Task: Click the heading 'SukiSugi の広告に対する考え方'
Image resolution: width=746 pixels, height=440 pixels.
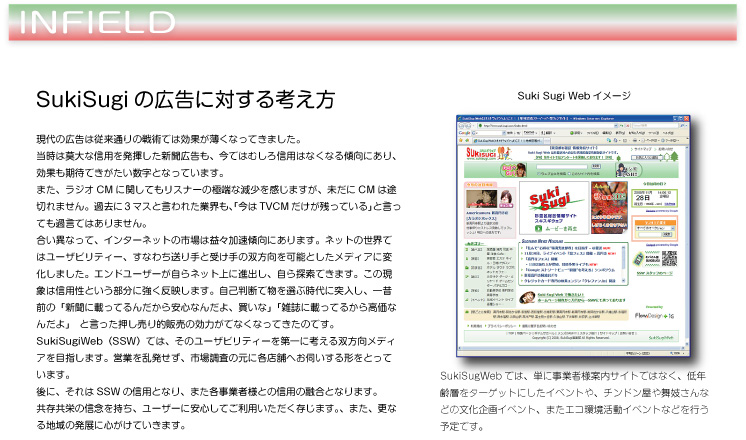Action: click(x=186, y=99)
